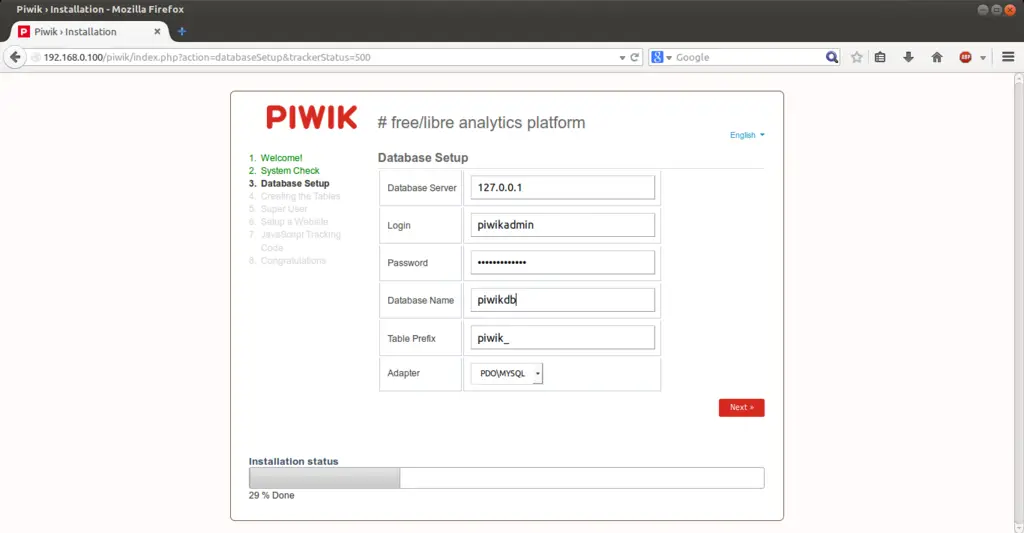Click the browser Back arrow button
This screenshot has height=533, width=1024.
15,57
